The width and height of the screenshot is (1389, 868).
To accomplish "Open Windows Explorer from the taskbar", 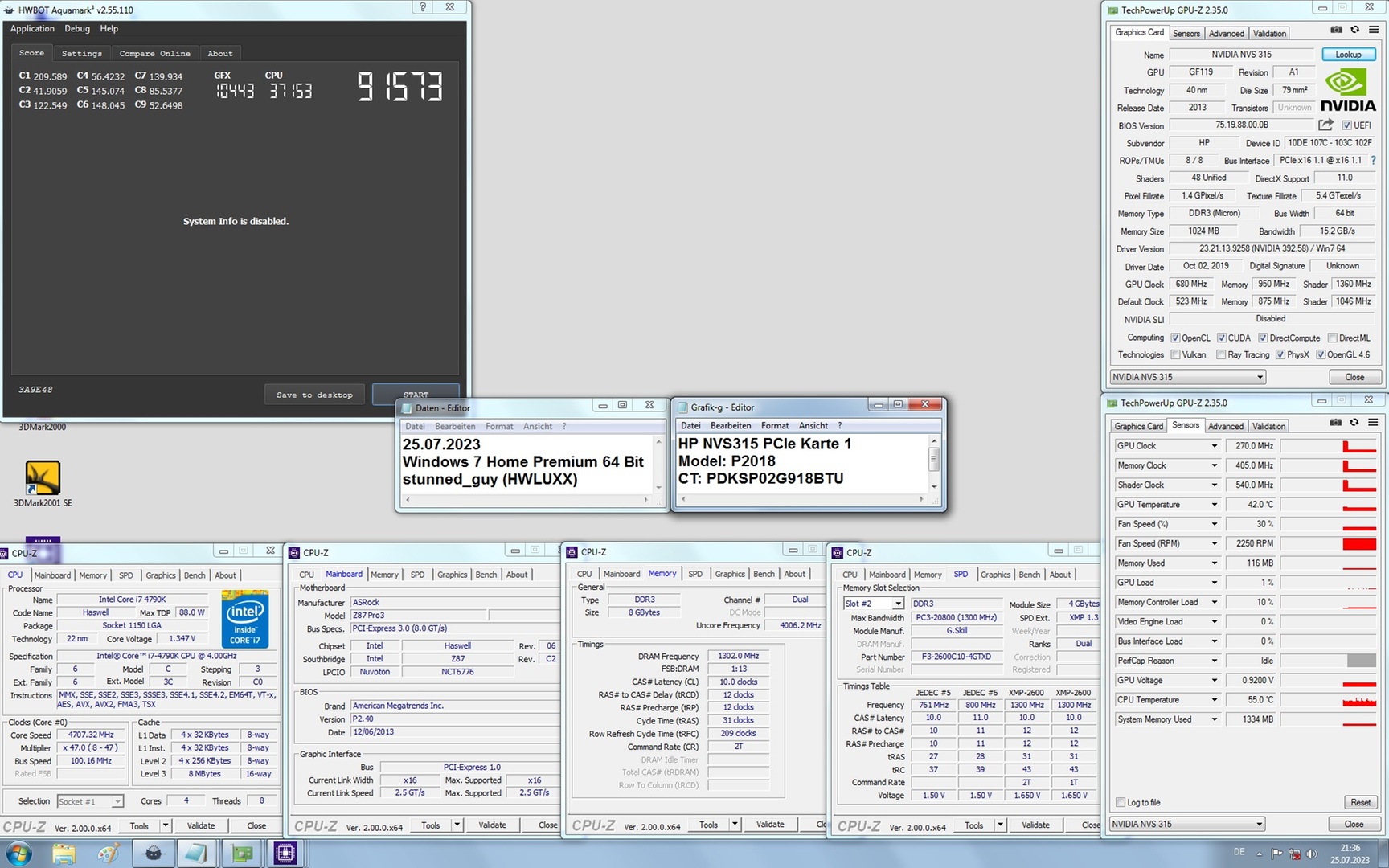I will [x=64, y=853].
